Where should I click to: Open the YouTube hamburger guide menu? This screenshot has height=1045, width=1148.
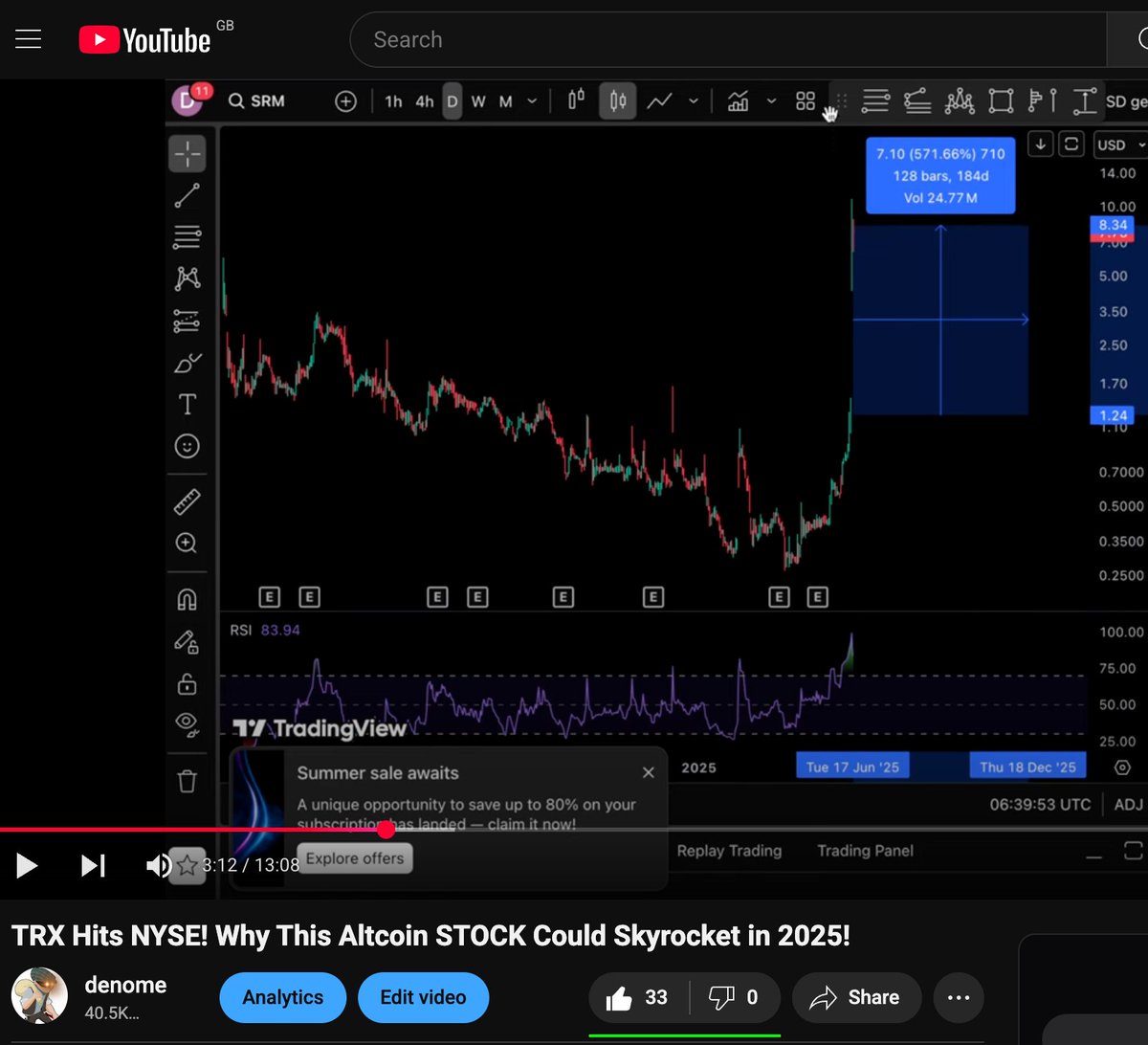(x=29, y=39)
